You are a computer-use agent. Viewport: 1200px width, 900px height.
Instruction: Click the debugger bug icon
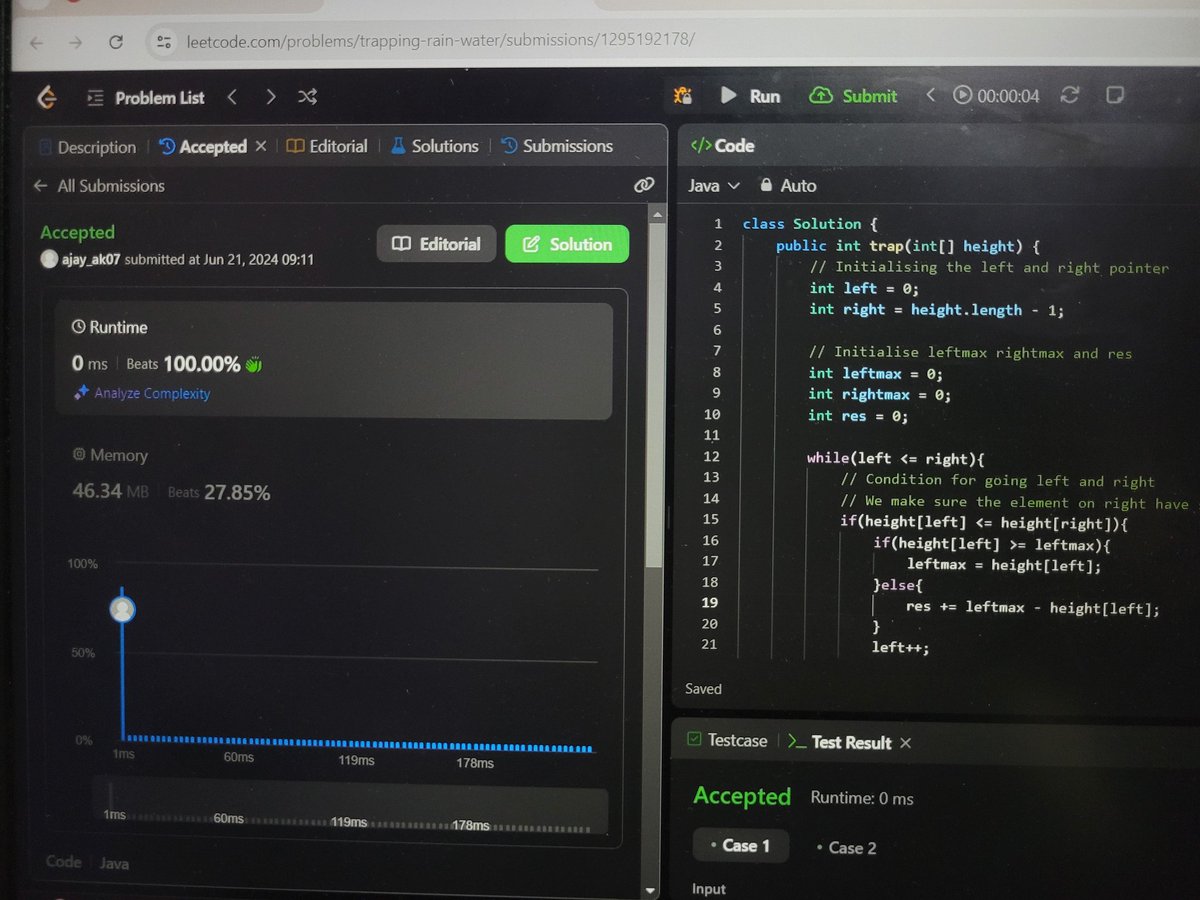(683, 96)
